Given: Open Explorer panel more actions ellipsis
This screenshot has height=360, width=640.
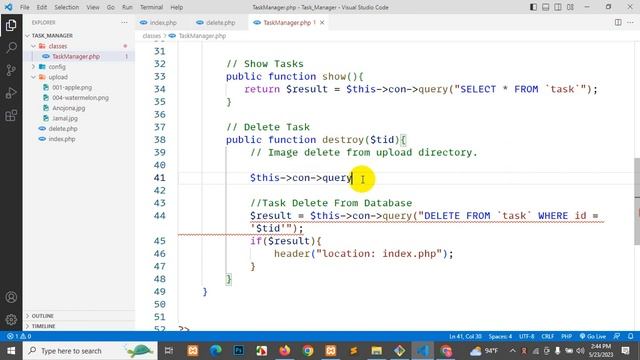Looking at the screenshot, I should coord(124,22).
